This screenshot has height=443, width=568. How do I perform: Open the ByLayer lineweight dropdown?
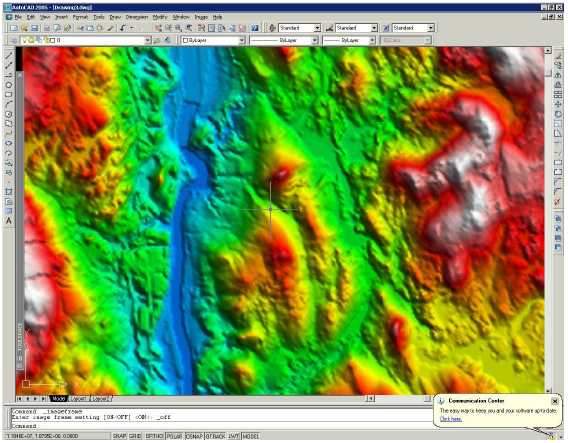pos(372,40)
